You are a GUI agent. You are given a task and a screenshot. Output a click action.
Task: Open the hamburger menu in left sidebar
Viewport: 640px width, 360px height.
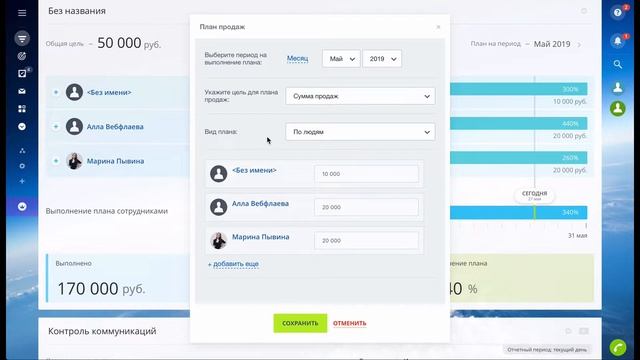point(22,13)
